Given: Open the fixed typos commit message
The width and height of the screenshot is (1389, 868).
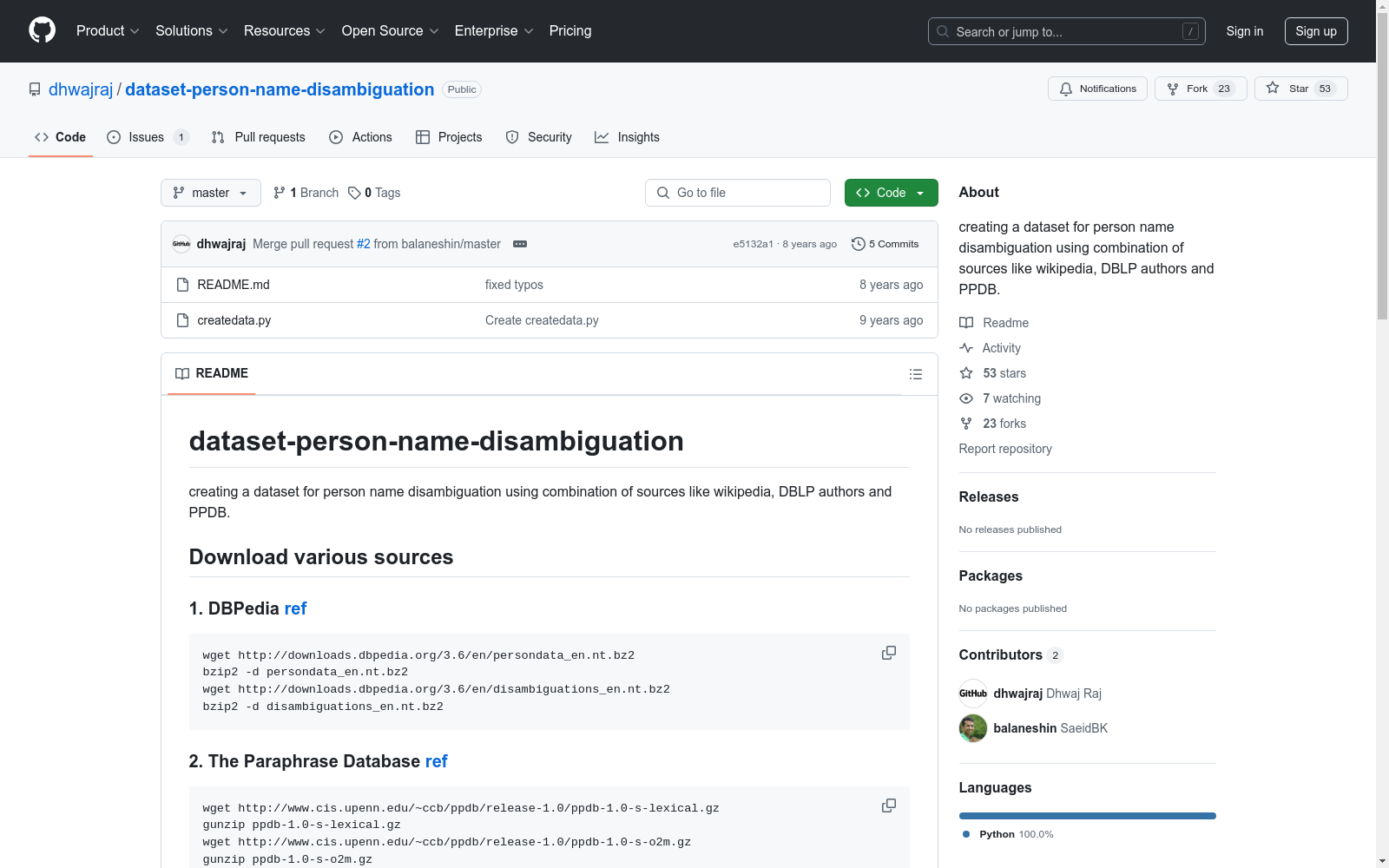Looking at the screenshot, I should tap(514, 285).
